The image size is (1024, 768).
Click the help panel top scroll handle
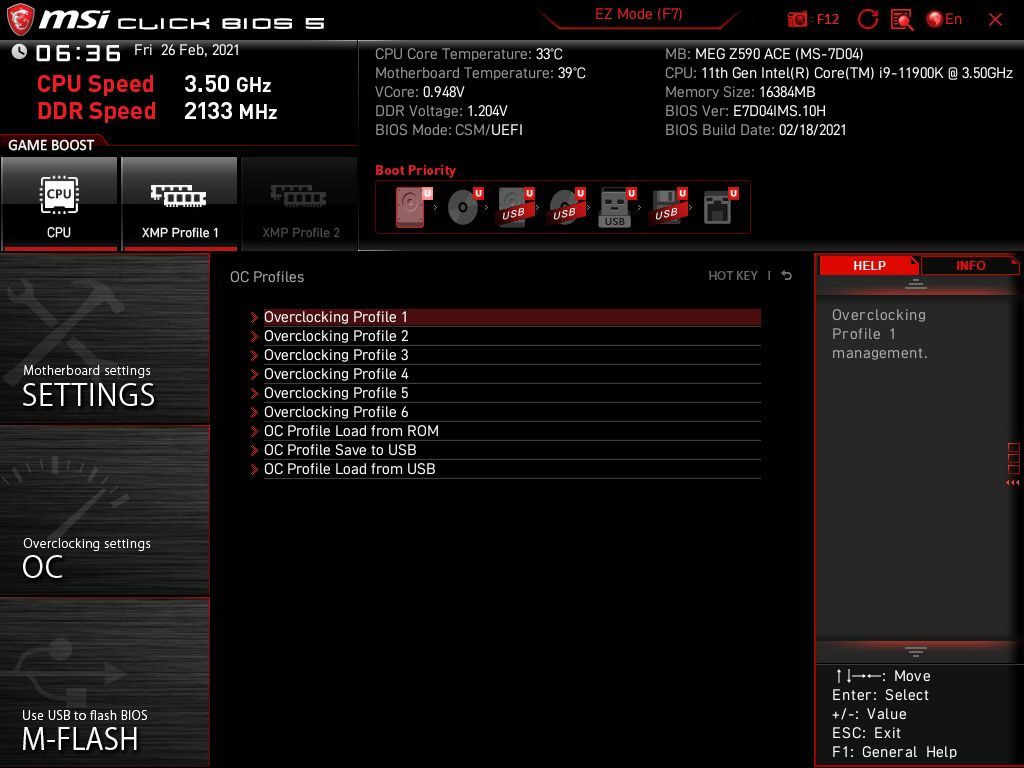pos(916,284)
